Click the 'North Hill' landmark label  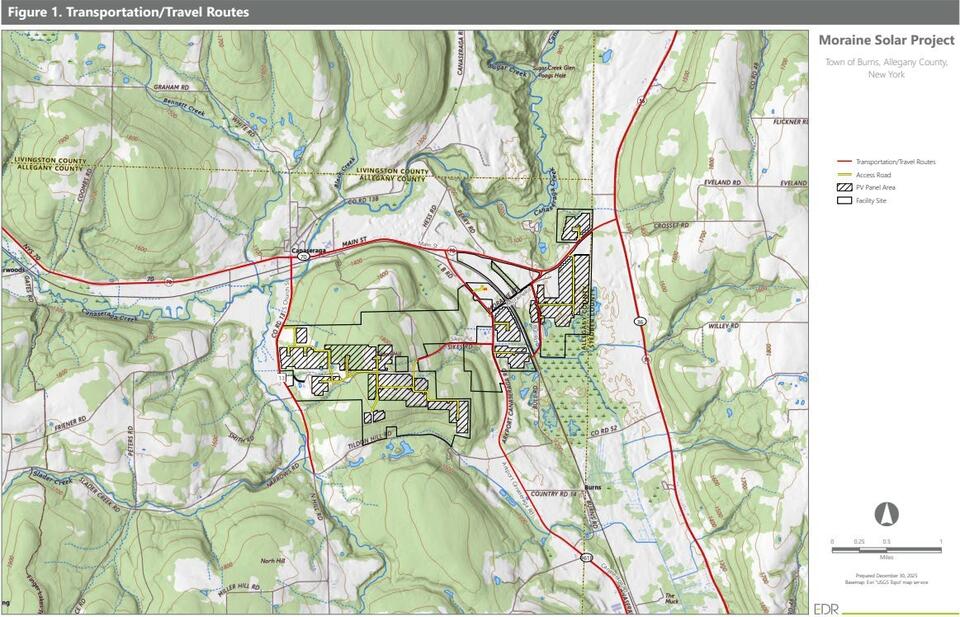272,561
